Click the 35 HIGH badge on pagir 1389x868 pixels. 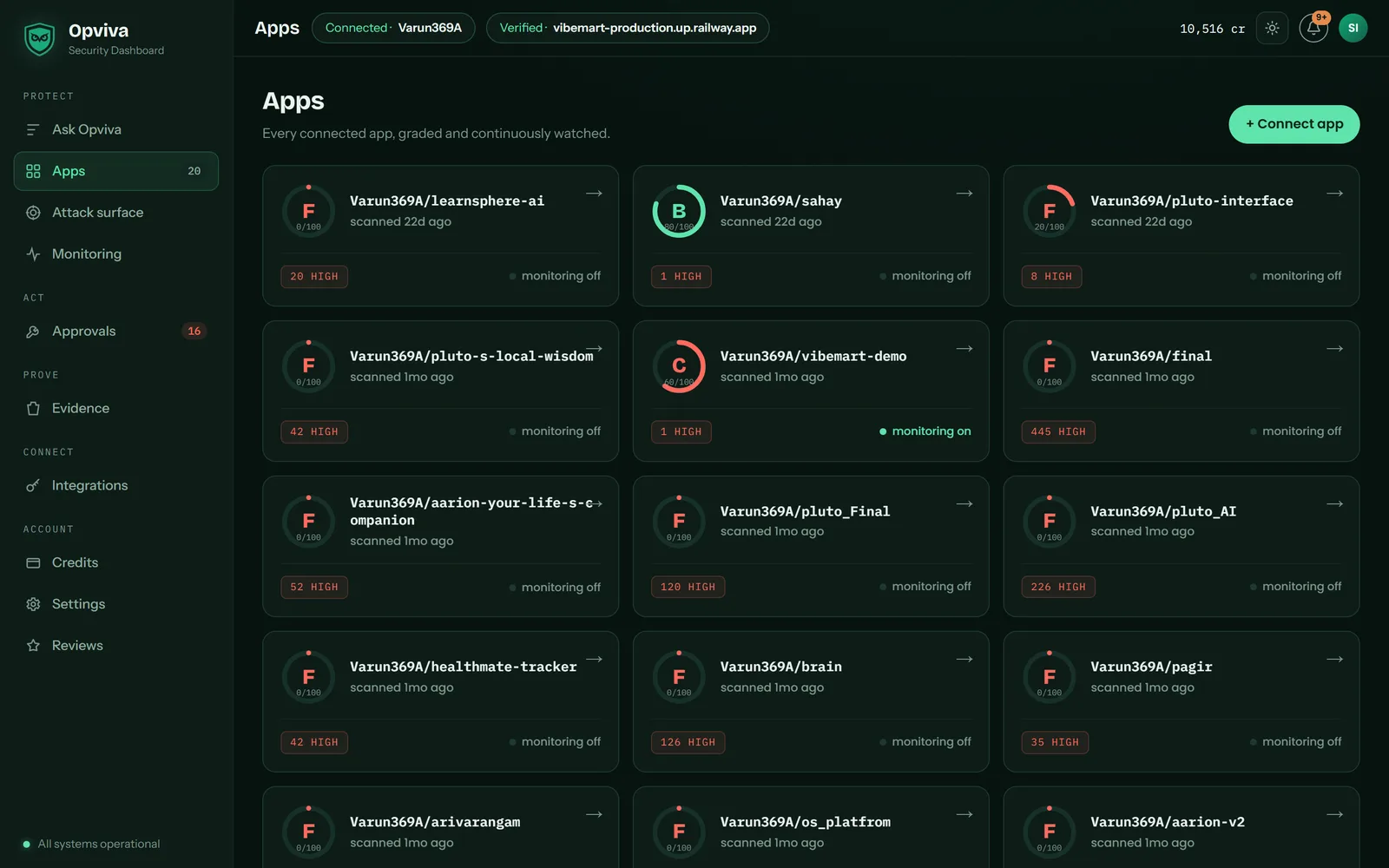pyautogui.click(x=1055, y=743)
